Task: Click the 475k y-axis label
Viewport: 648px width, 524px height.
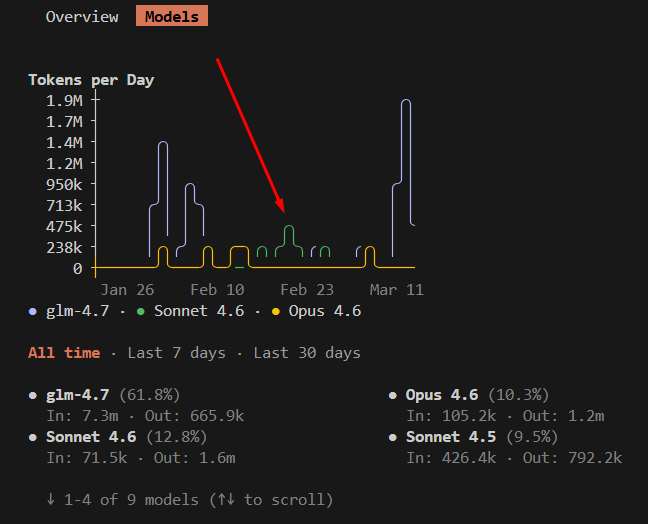Action: (x=64, y=226)
